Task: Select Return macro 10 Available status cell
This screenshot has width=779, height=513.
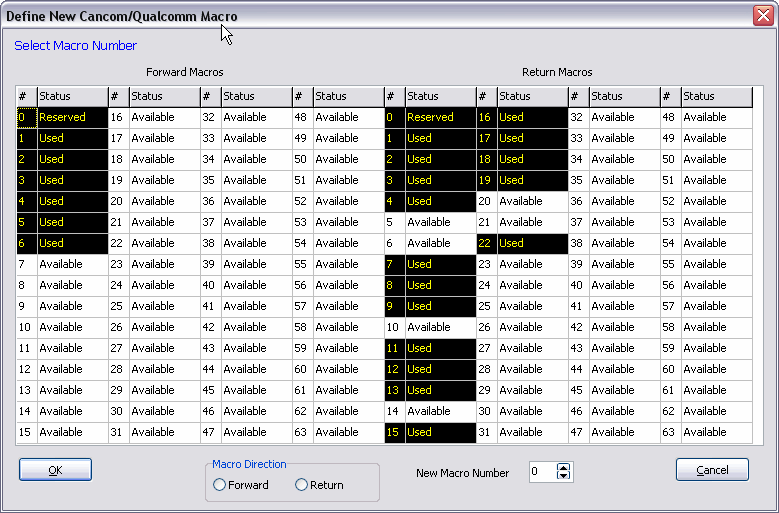Action: [x=438, y=327]
